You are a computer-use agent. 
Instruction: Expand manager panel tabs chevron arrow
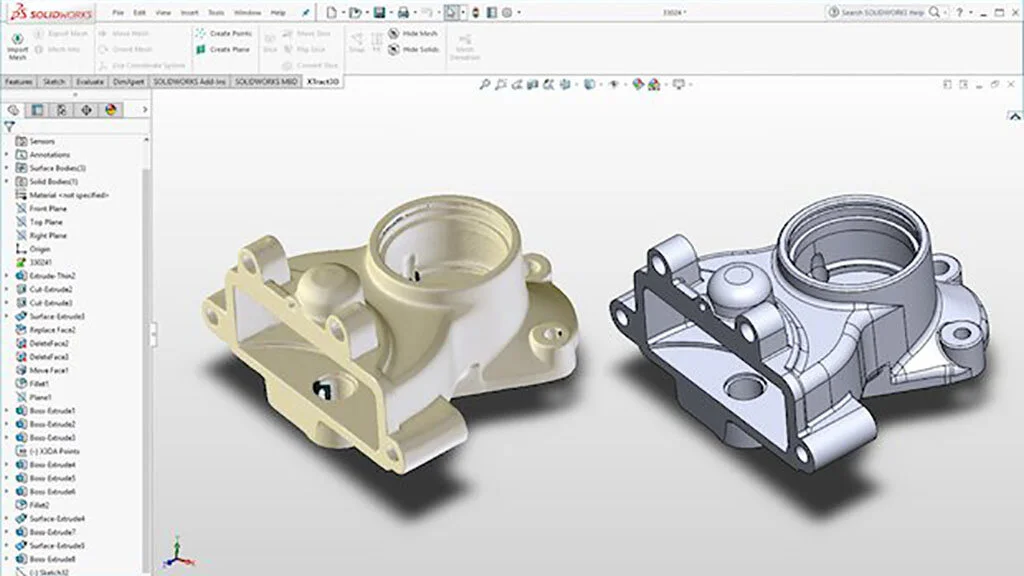tap(145, 110)
